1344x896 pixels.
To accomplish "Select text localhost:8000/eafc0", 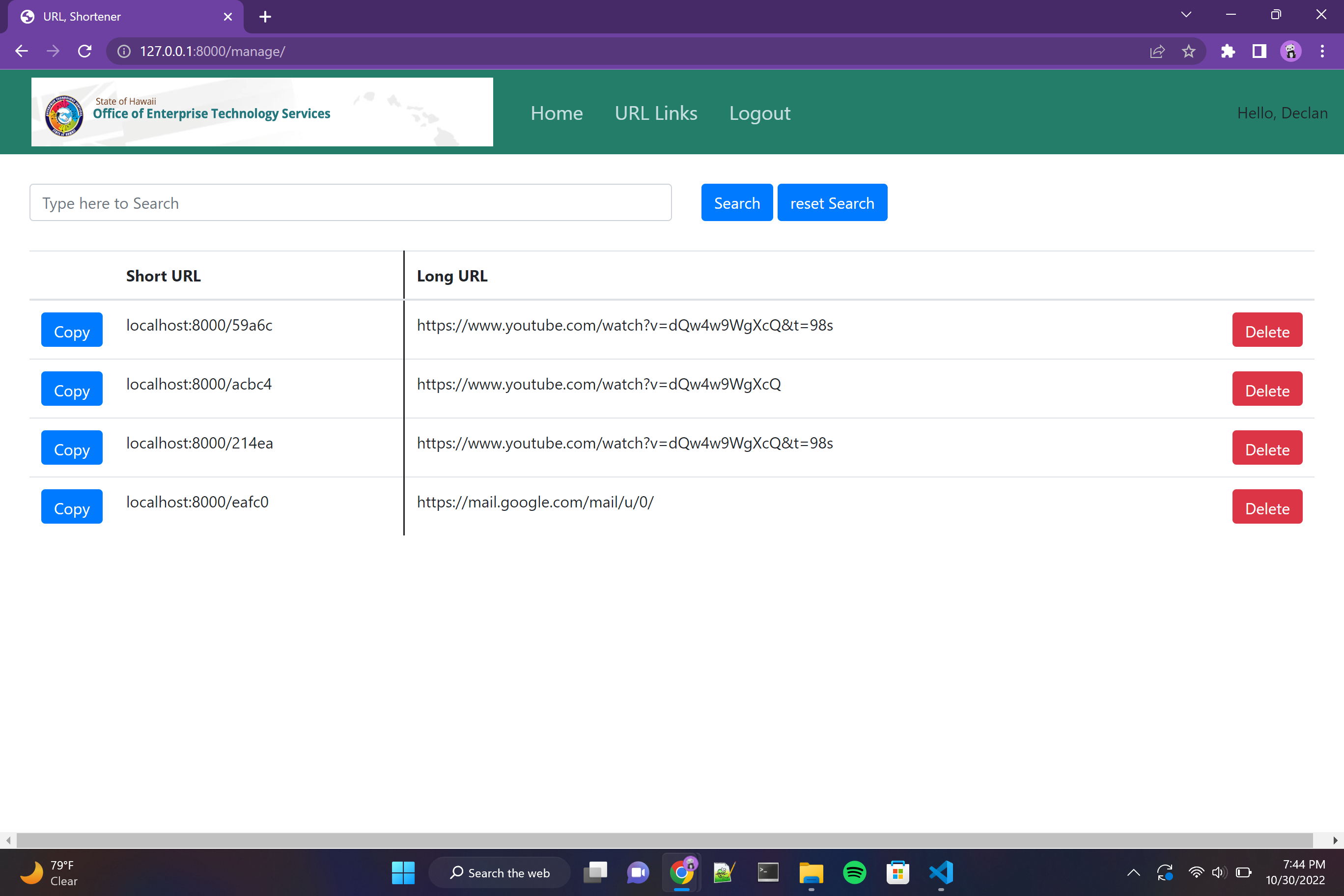I will coord(197,502).
